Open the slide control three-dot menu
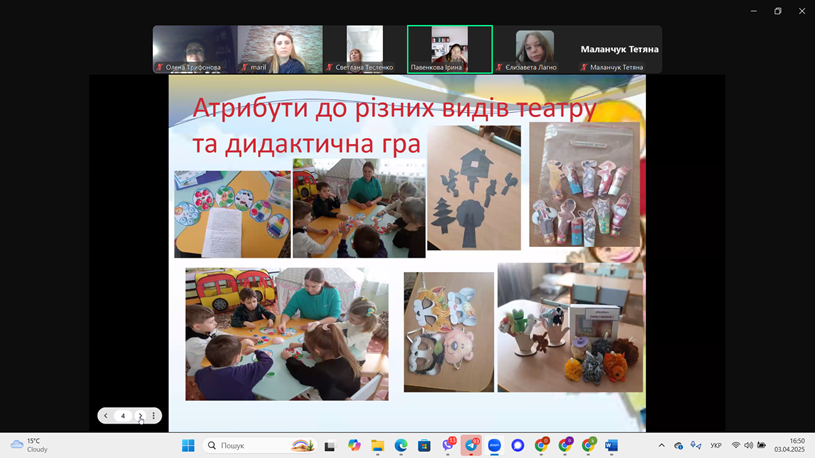 [153, 416]
